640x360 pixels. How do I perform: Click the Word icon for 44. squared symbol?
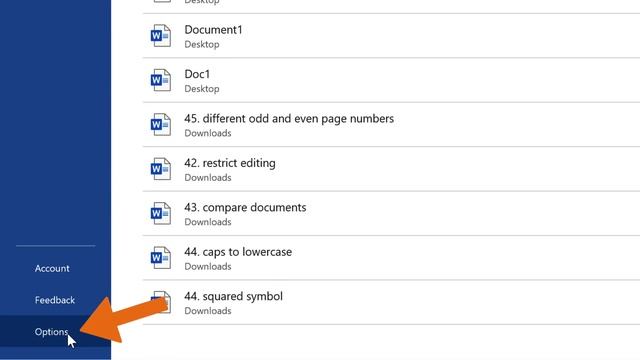[161, 302]
